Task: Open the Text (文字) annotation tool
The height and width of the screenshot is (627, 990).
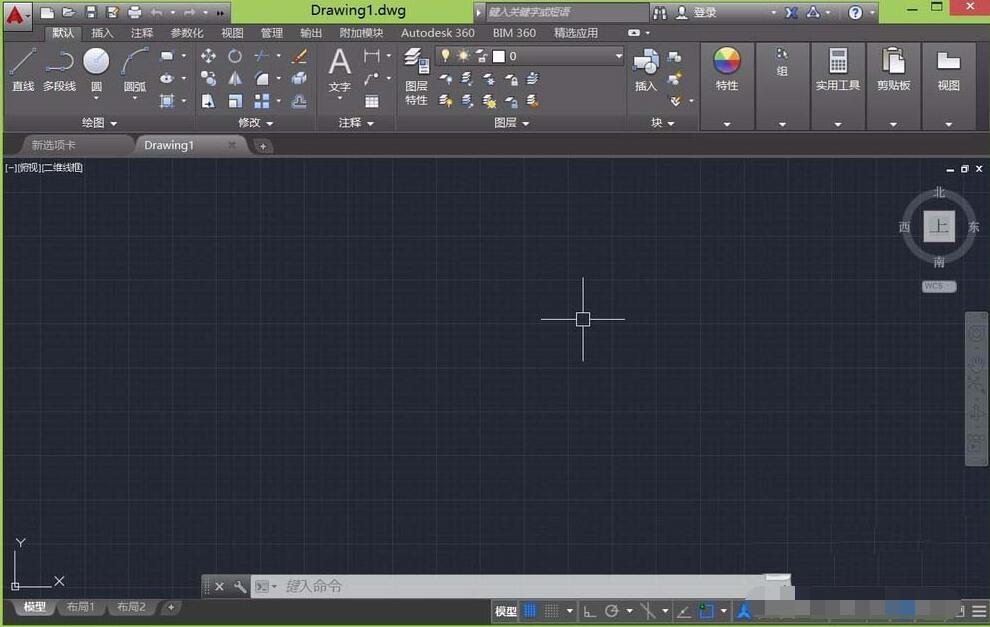Action: 340,69
